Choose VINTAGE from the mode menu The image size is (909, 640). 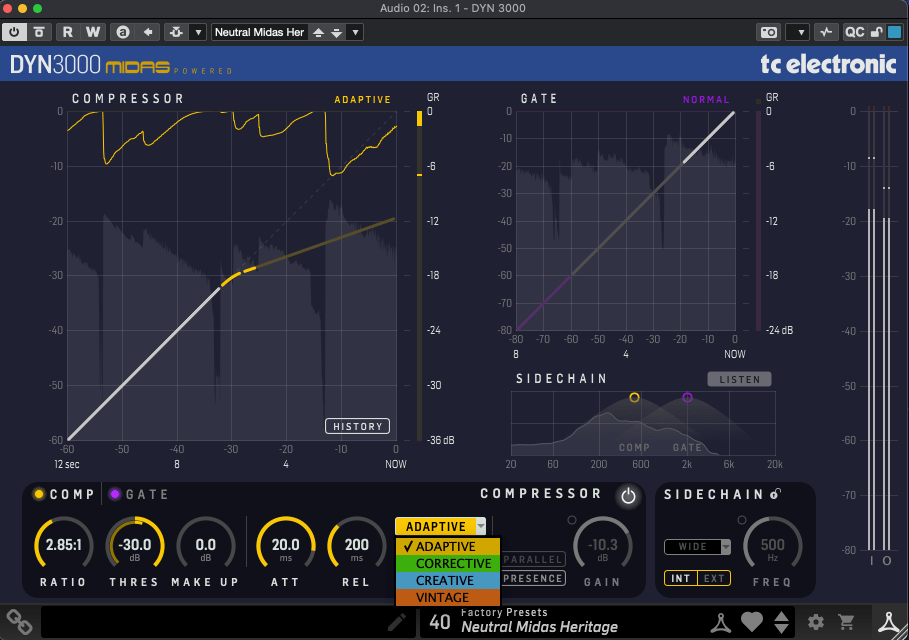tap(442, 597)
